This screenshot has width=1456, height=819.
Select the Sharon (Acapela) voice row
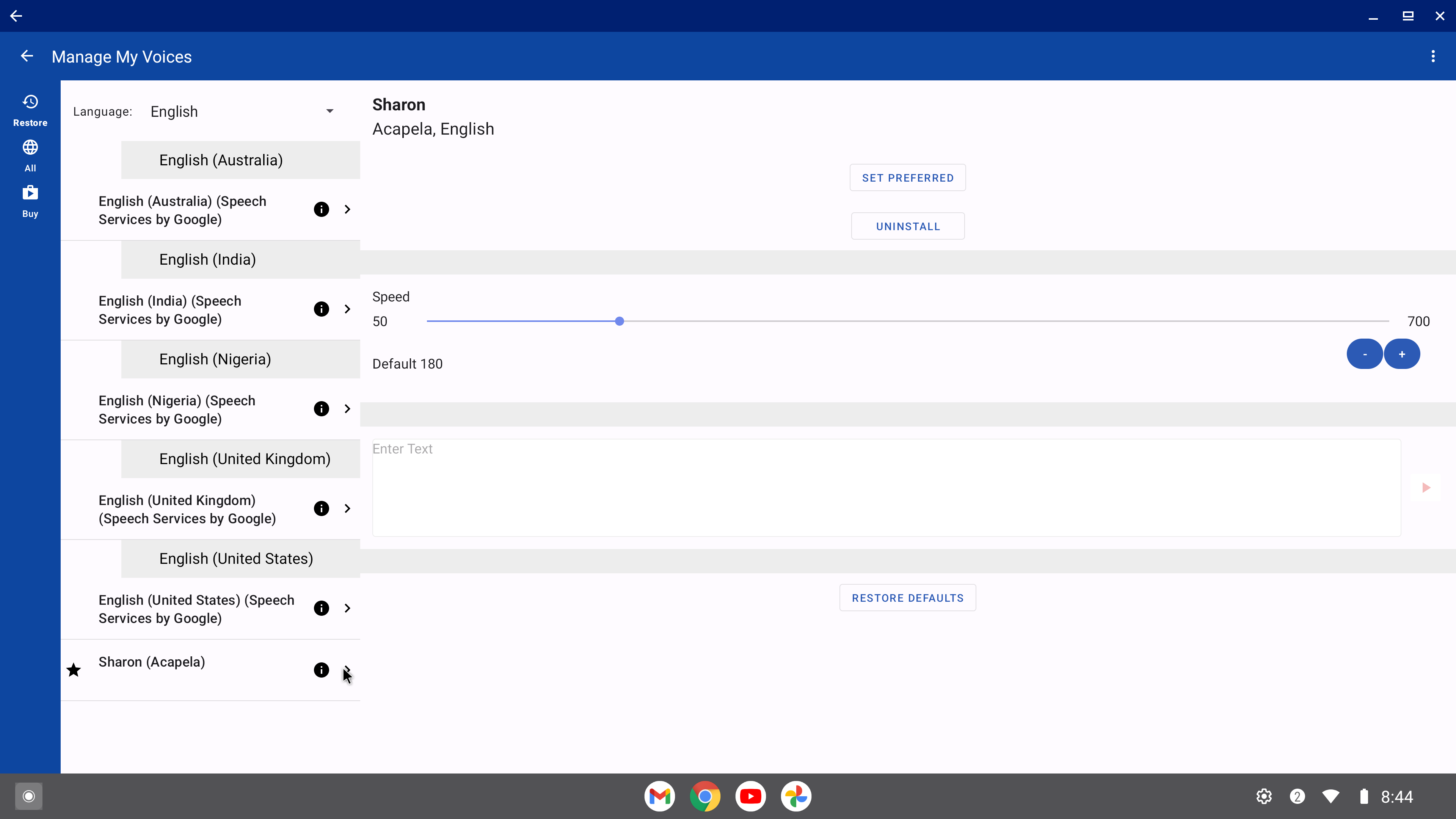point(210,670)
